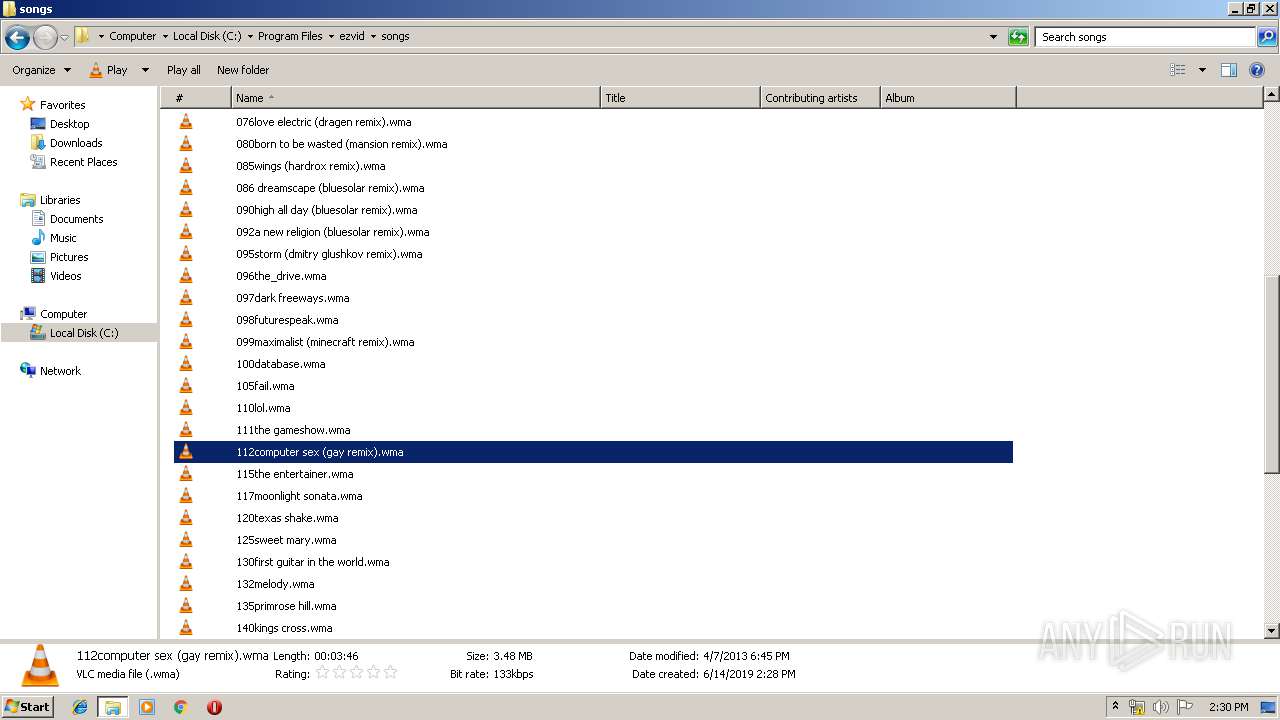Open Desktop in the navigation pane
Screen dimensions: 1280x720
pos(69,124)
